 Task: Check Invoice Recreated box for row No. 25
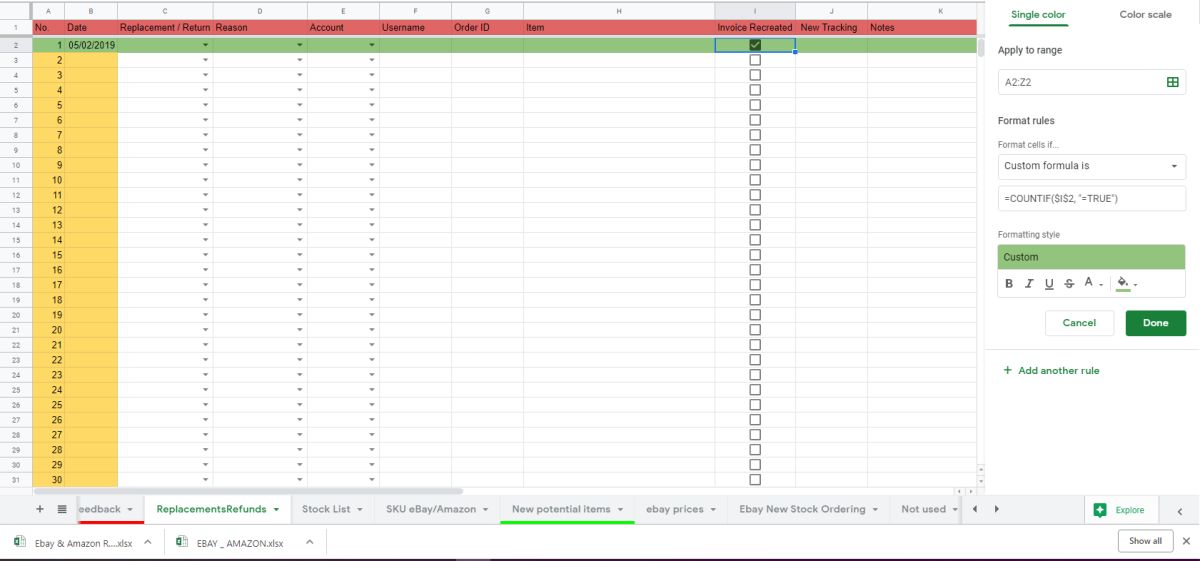(x=755, y=405)
